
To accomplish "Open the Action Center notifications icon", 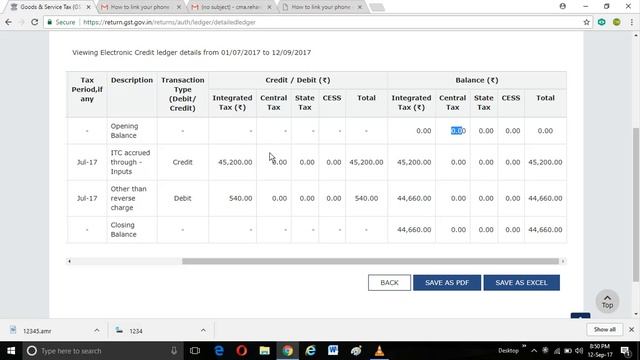I will [x=625, y=351].
